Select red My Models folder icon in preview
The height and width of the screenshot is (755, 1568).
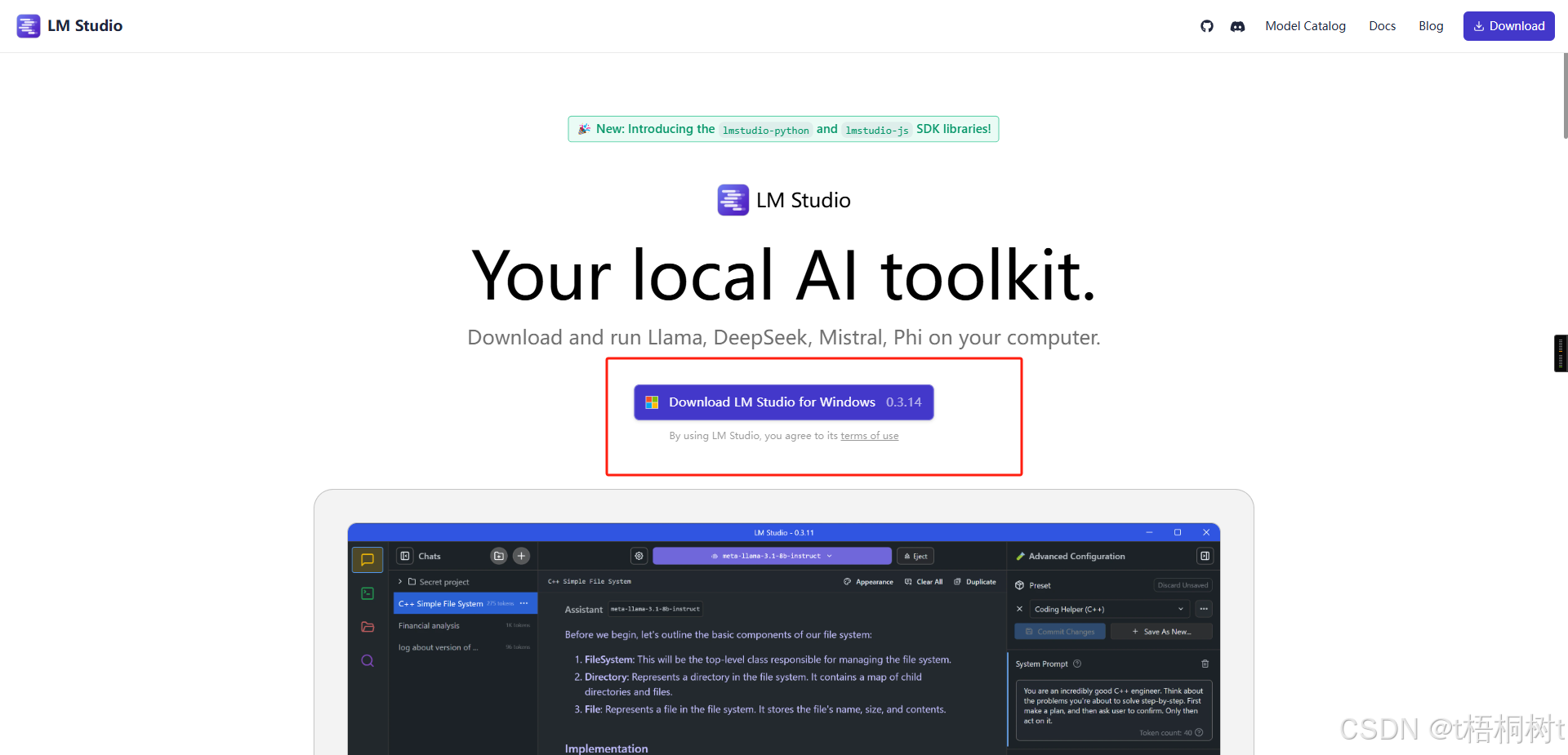(x=367, y=627)
